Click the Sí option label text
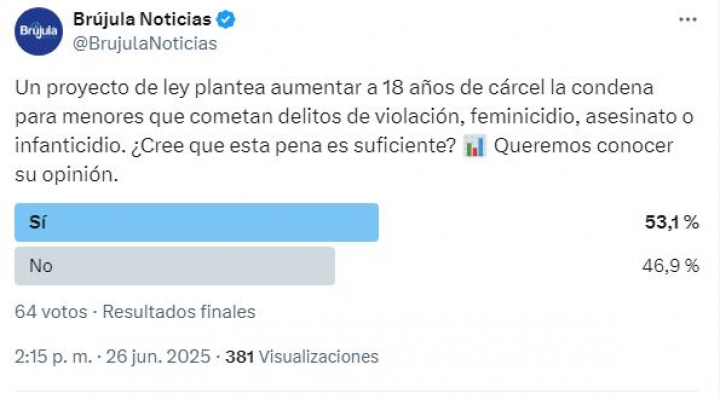 pos(37,223)
